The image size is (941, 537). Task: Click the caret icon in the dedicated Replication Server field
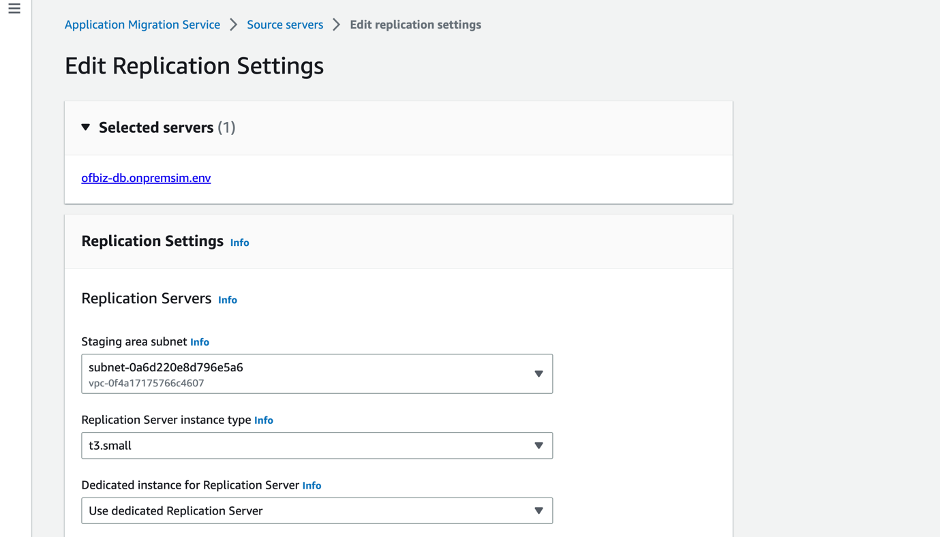(538, 511)
